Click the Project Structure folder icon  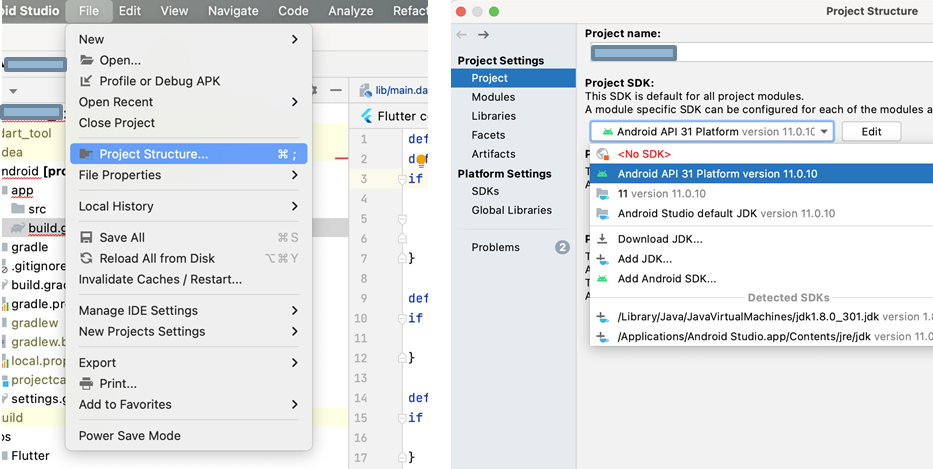pos(87,154)
